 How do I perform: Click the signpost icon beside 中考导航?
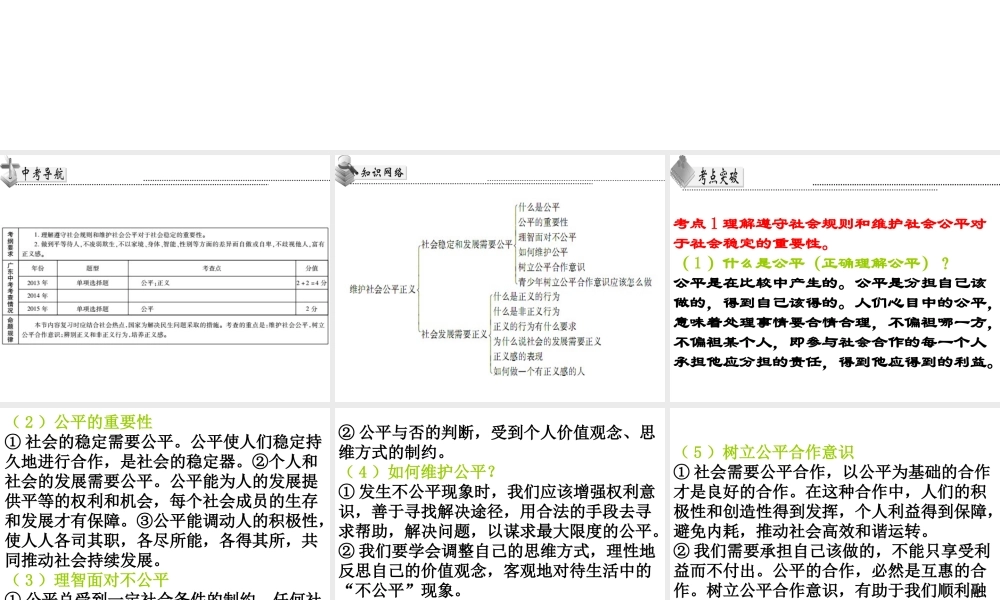[x=10, y=172]
